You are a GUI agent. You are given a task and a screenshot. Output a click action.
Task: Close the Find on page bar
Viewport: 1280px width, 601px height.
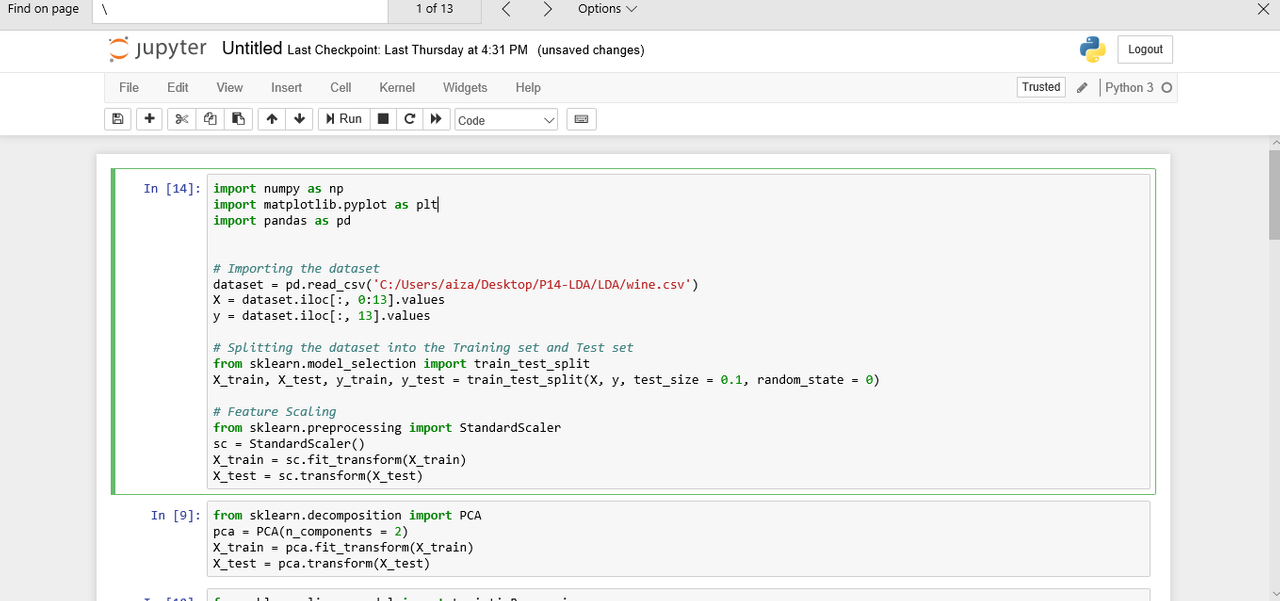1262,9
